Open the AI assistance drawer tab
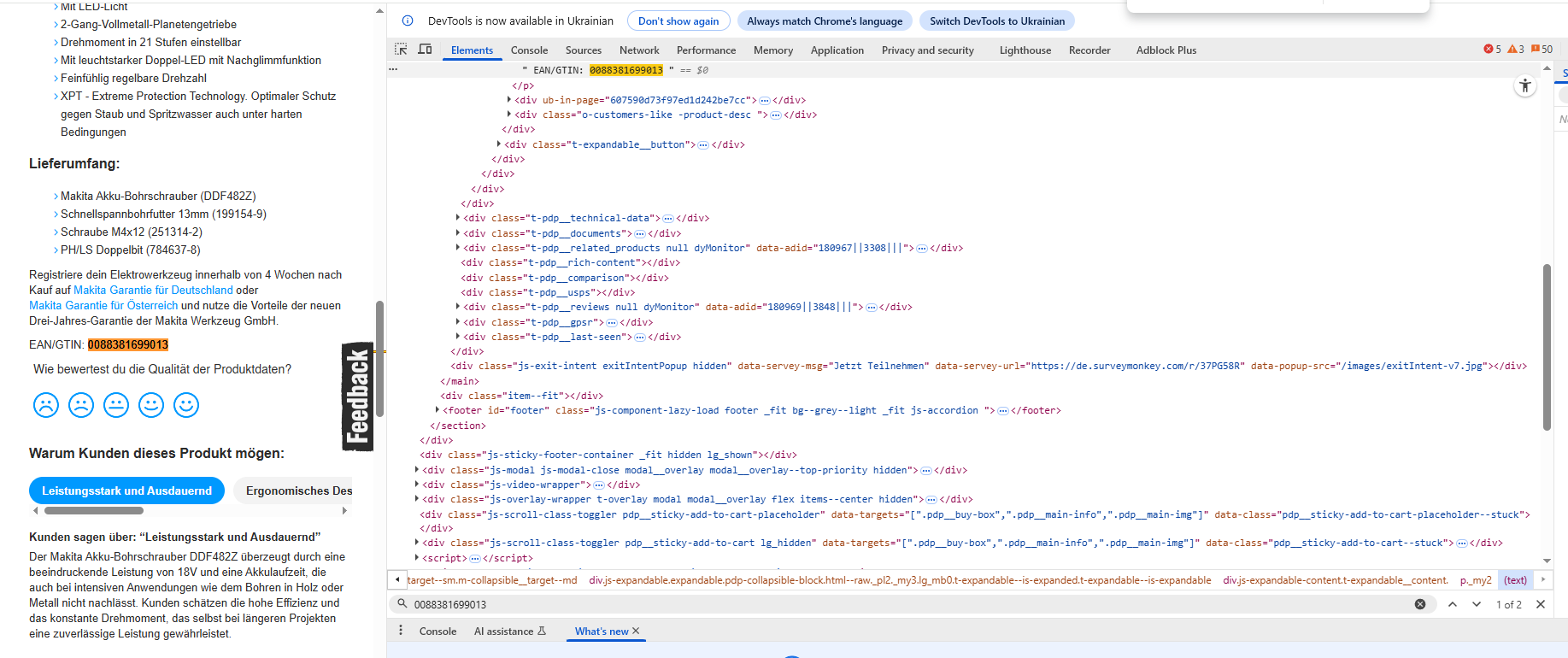Screen dimensions: 1568x658 (510, 632)
